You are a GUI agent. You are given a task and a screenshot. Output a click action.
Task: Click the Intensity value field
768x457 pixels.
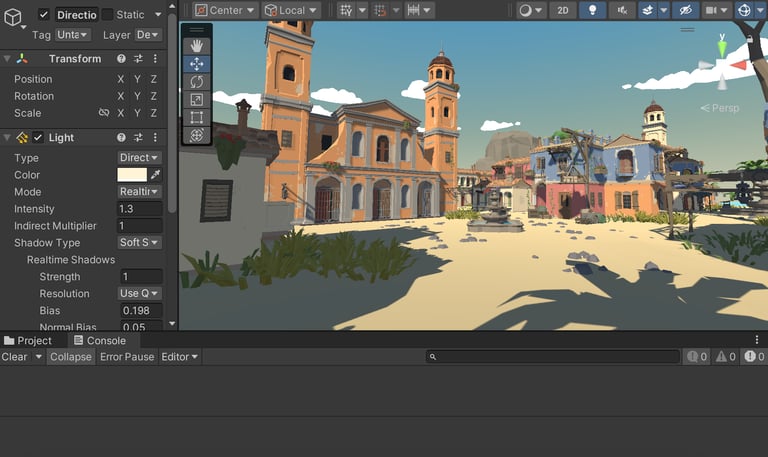pyautogui.click(x=140, y=209)
